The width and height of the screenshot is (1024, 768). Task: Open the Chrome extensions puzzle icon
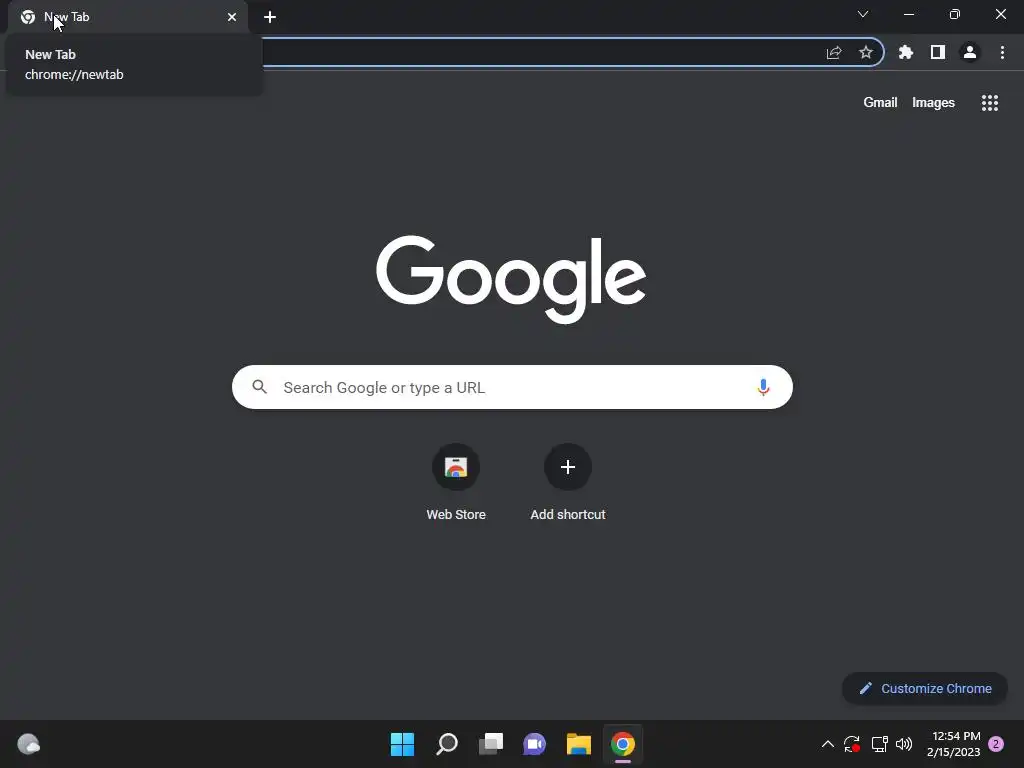(905, 52)
